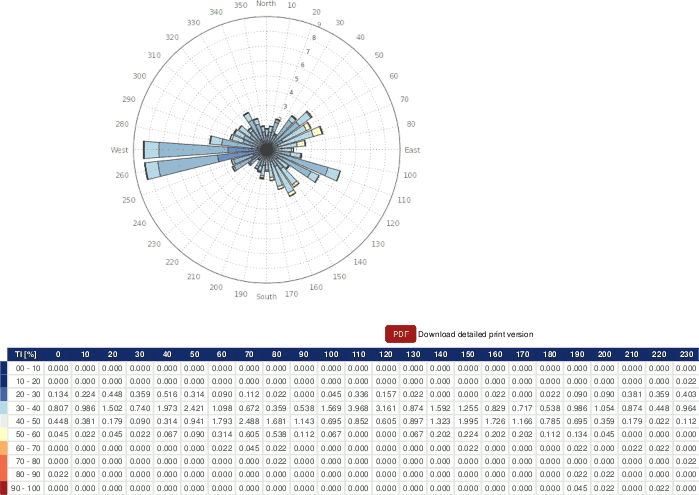The height and width of the screenshot is (495, 699).
Task: Click the center hub of the wind rose
Action: pyautogui.click(x=266, y=149)
